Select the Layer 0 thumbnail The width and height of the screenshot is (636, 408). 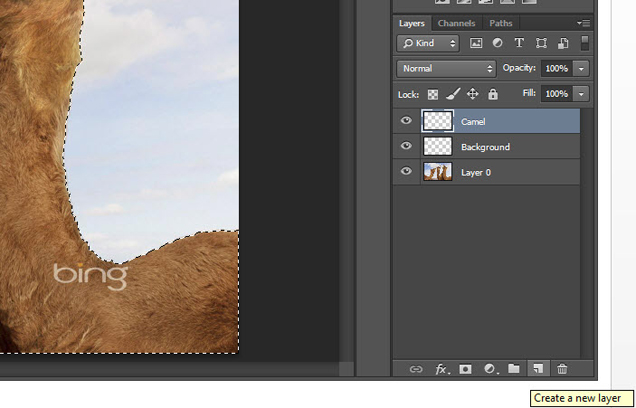(x=437, y=172)
